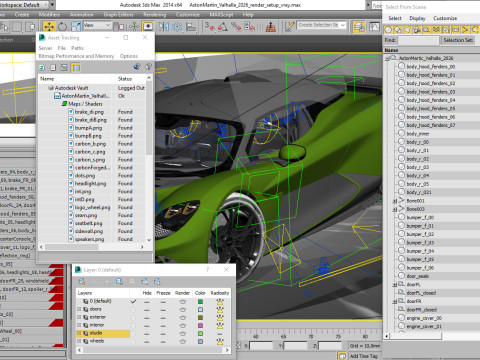This screenshot has height=360, width=480.
Task: Expand the doorFL node
Action: [x=394, y=285]
